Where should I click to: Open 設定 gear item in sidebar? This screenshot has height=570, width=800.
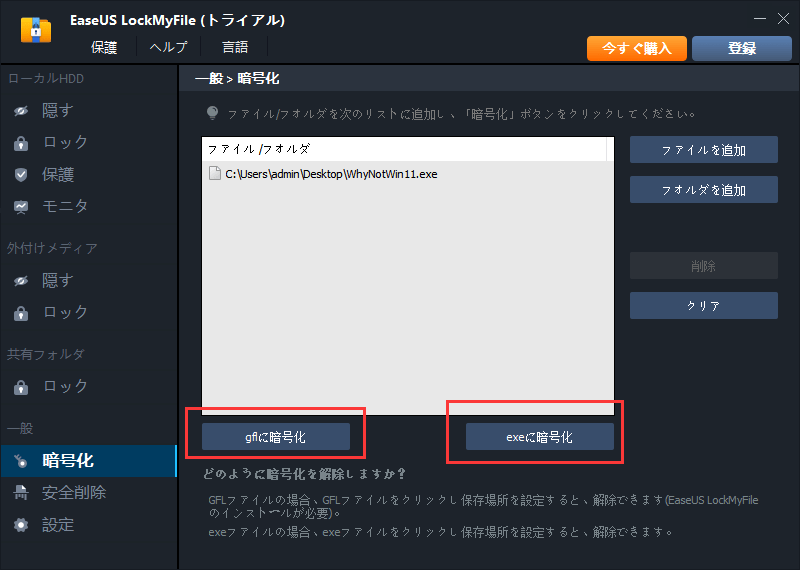pos(57,524)
